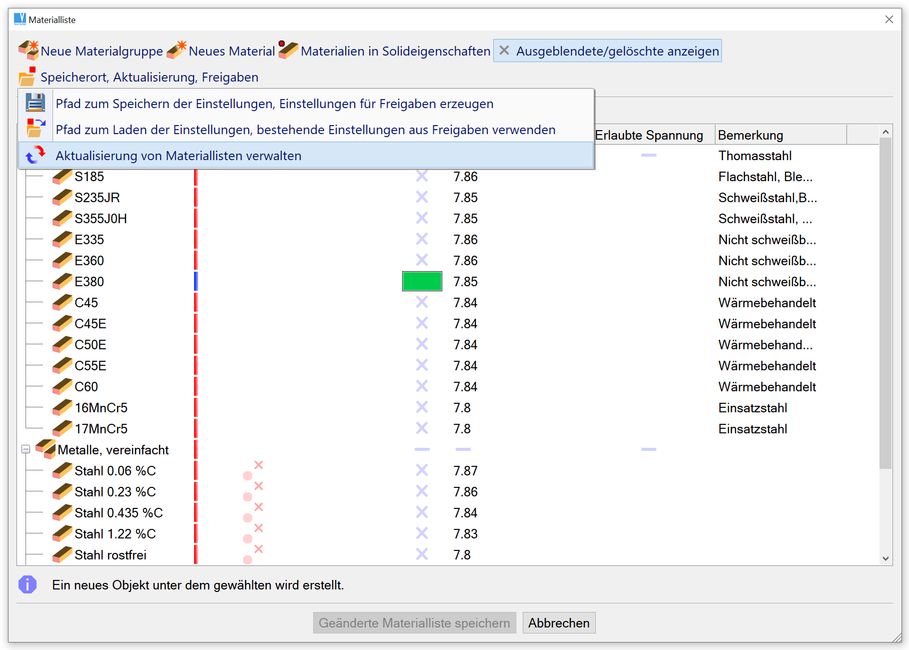Screen dimensions: 909x650
Task: Click the floppy disk save path icon
Action: coord(35,103)
